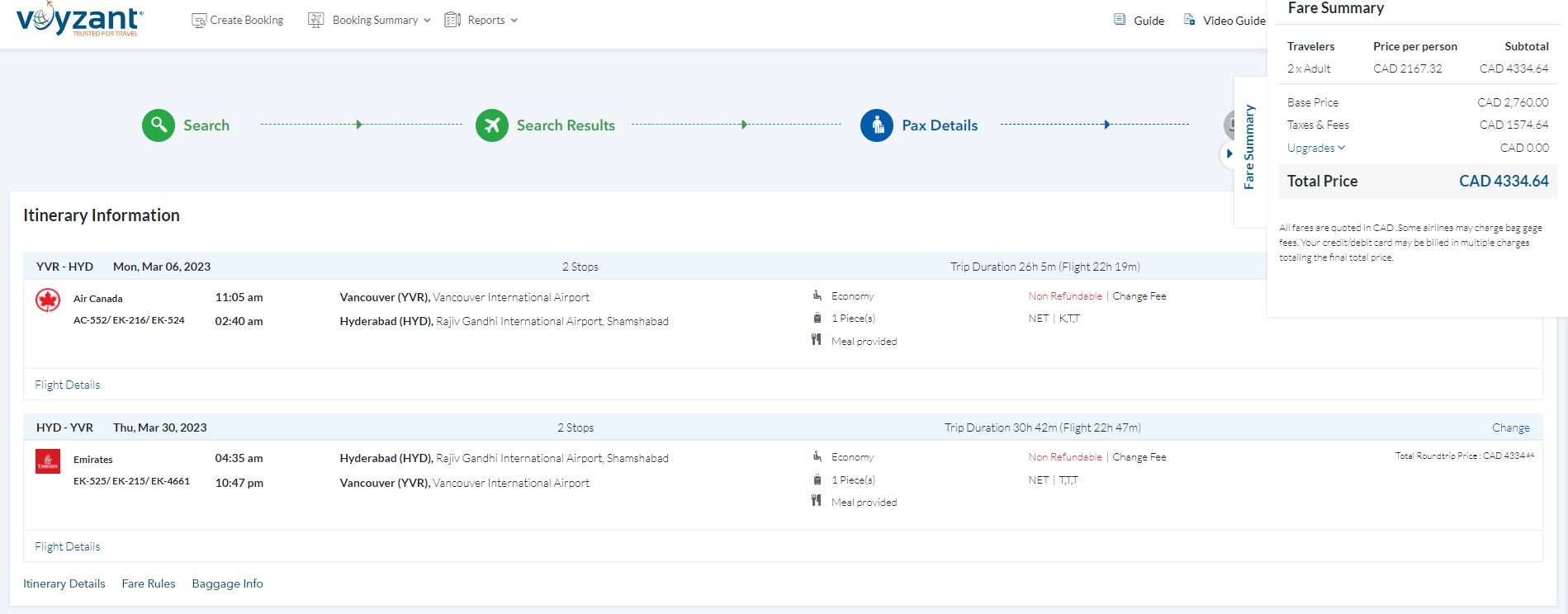The height and width of the screenshot is (614, 1568).
Task: Collapse the Fare Summary panel arrow
Action: point(1229,153)
